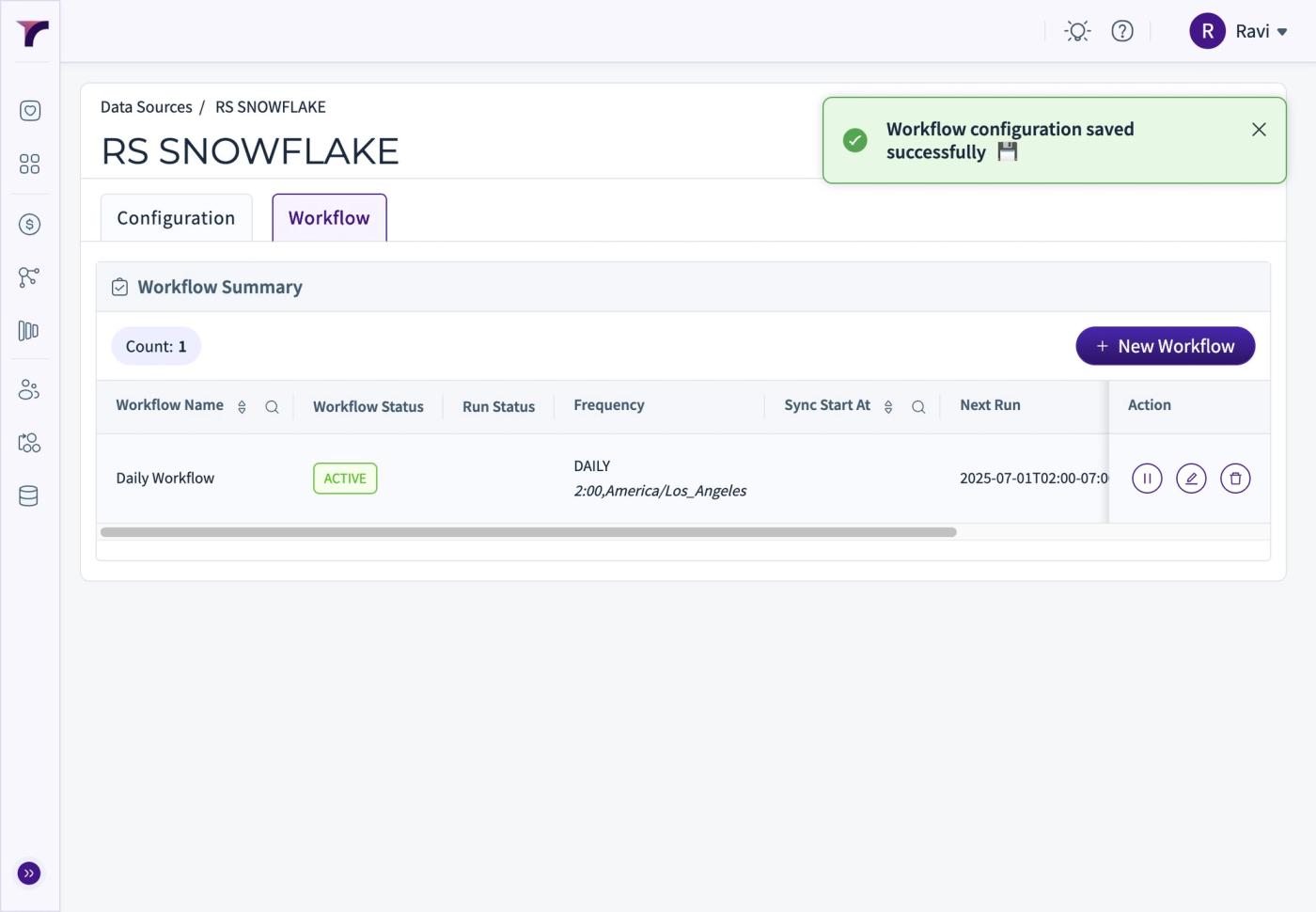Edit the Daily Workflow
Image resolution: width=1316 pixels, height=912 pixels.
click(1191, 479)
